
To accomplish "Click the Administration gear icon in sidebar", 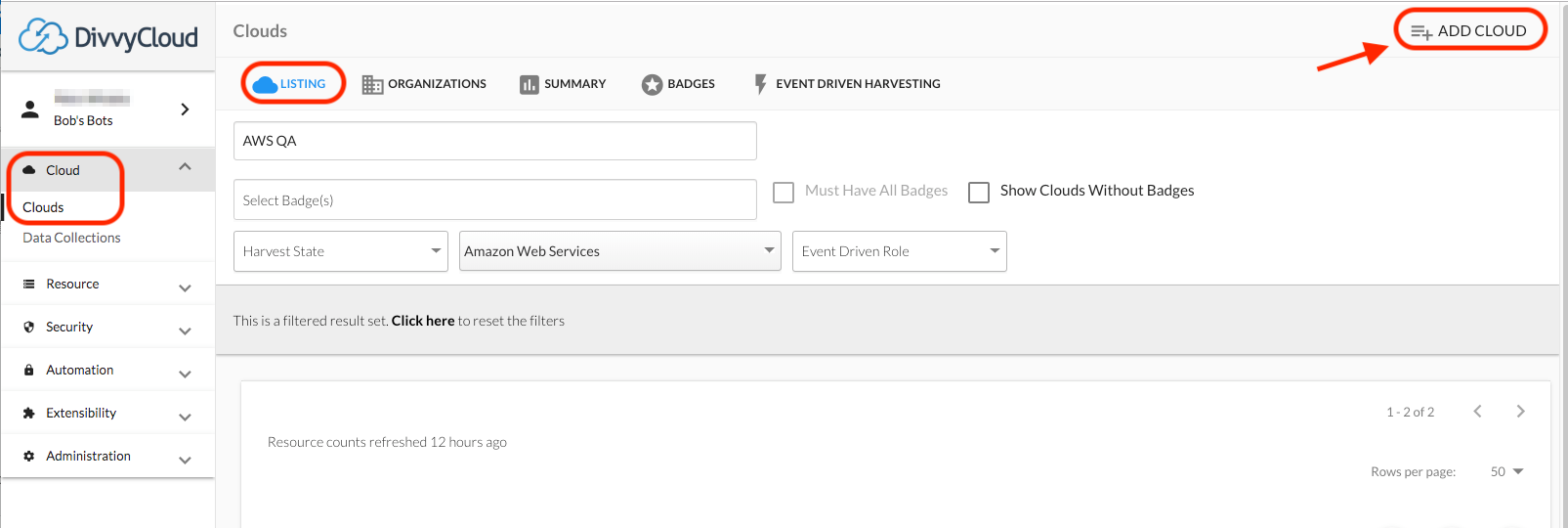I will coord(29,456).
